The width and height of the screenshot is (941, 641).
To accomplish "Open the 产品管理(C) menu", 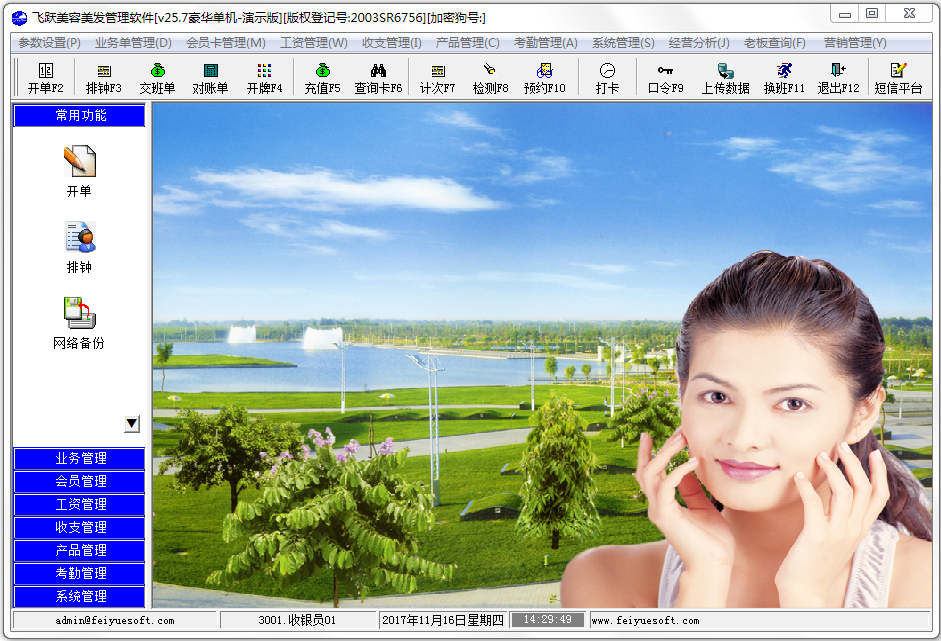I will [467, 43].
